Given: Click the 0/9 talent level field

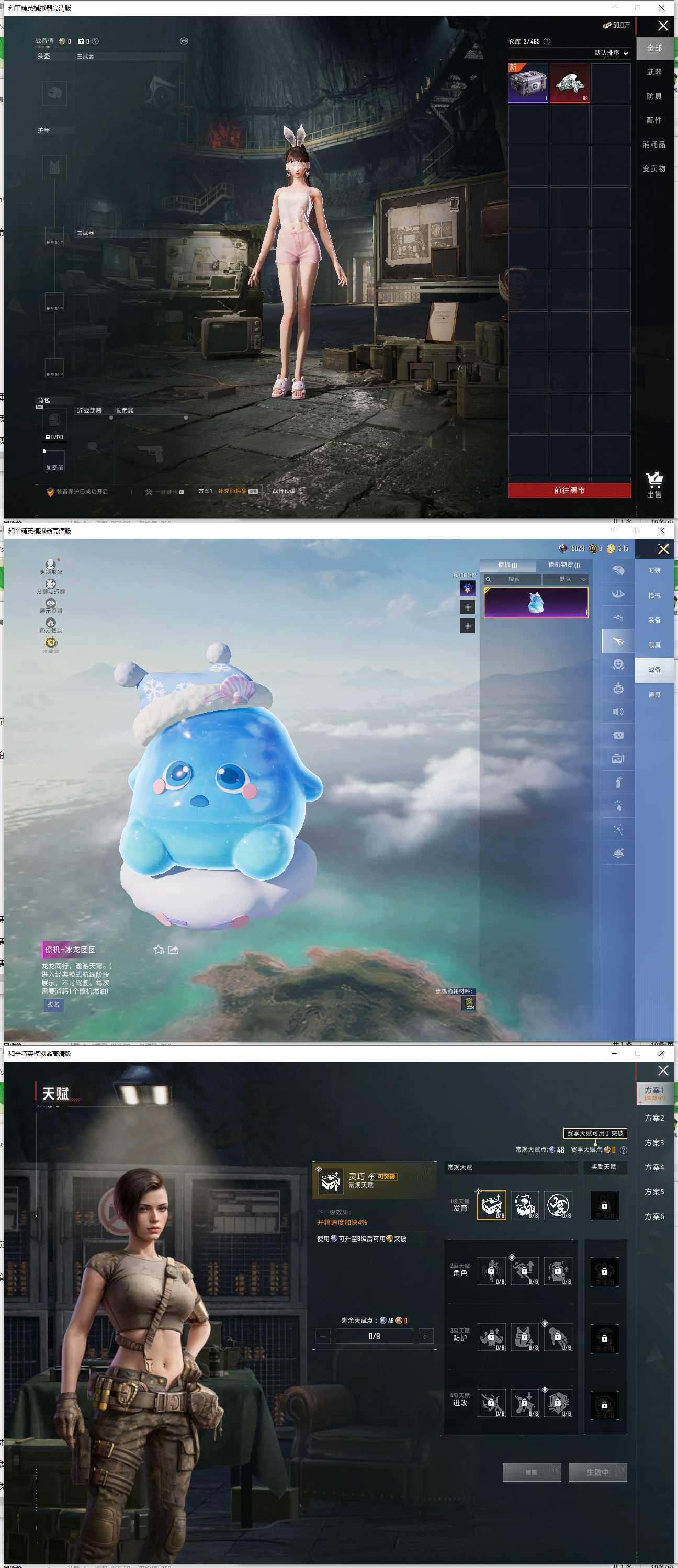Looking at the screenshot, I should pos(374,1336).
